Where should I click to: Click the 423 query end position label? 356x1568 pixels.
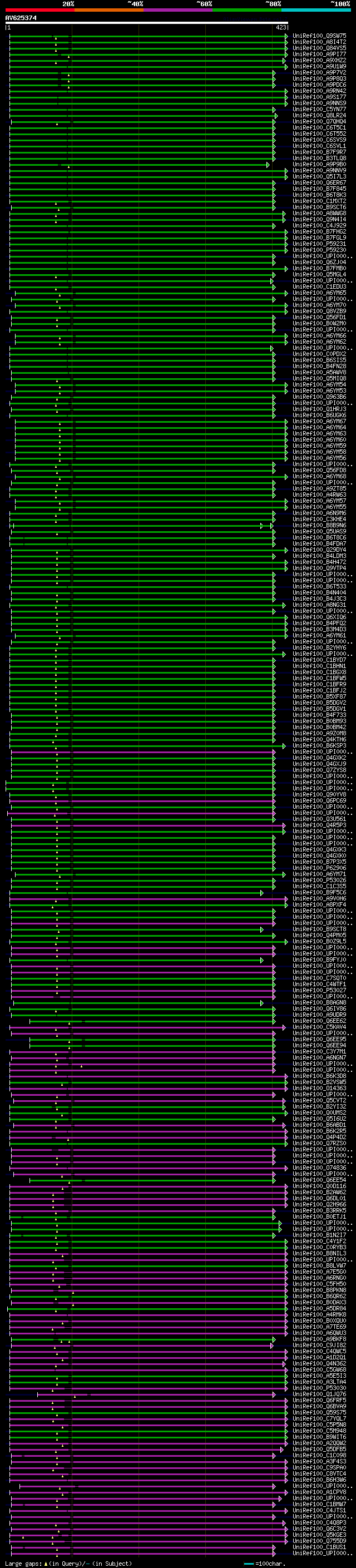click(280, 27)
